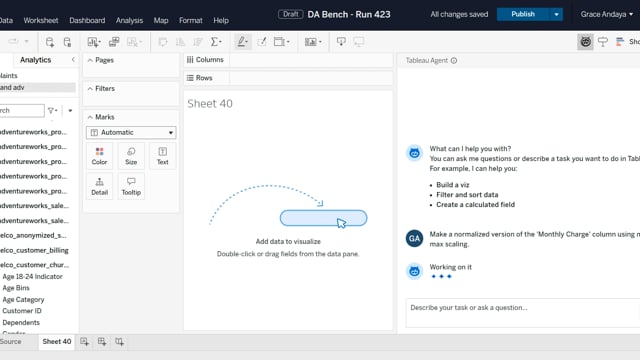Viewport: 640px width, 360px height.
Task: Click the Publish button
Action: [523, 14]
